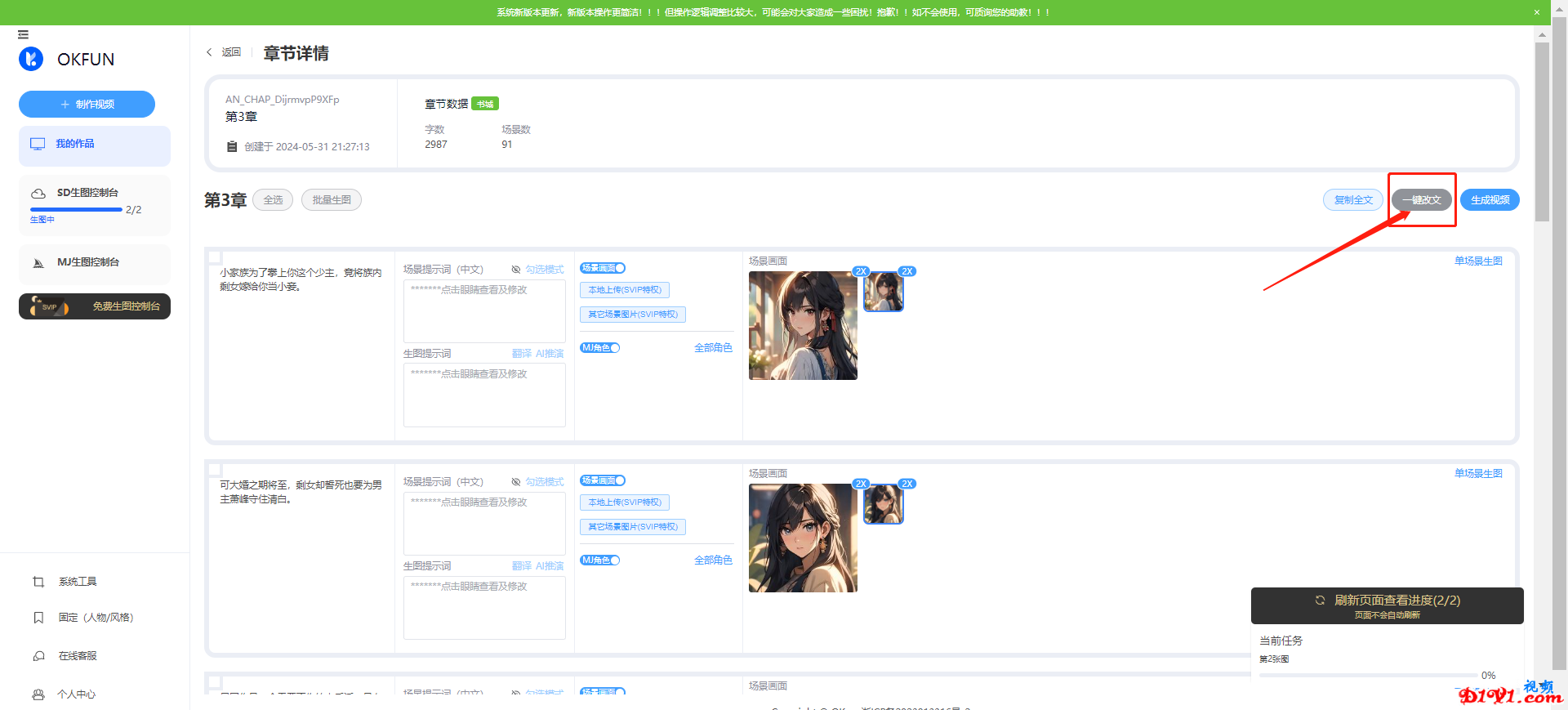Viewport: 1568px width, 710px height.
Task: Toggle 场景画面 switch in second scene
Action: click(603, 480)
